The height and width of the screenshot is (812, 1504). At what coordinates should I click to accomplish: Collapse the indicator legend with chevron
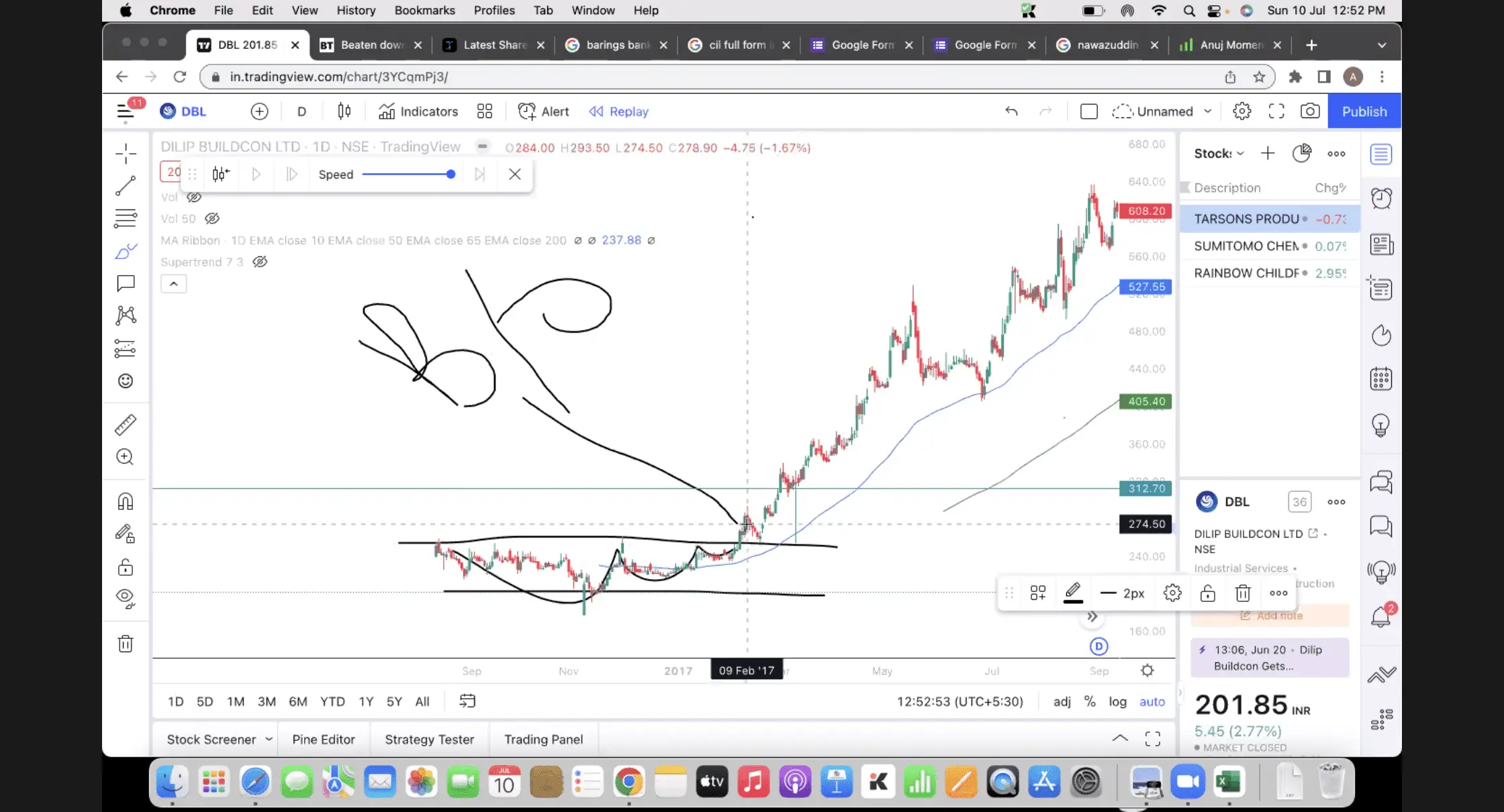[x=173, y=284]
